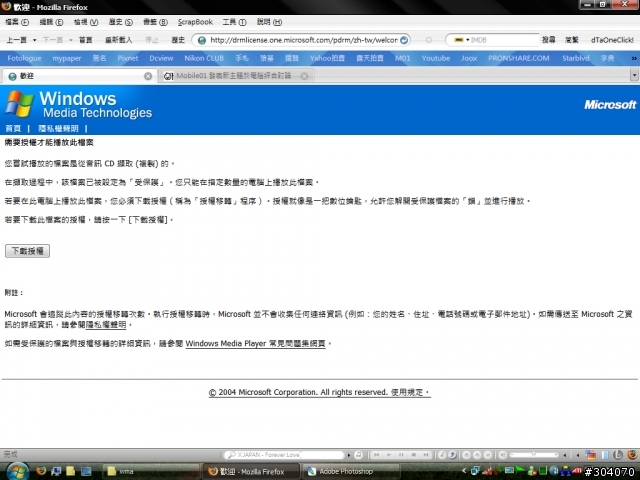
Task: Open the list all tabs dropdown
Action: pos(634,76)
